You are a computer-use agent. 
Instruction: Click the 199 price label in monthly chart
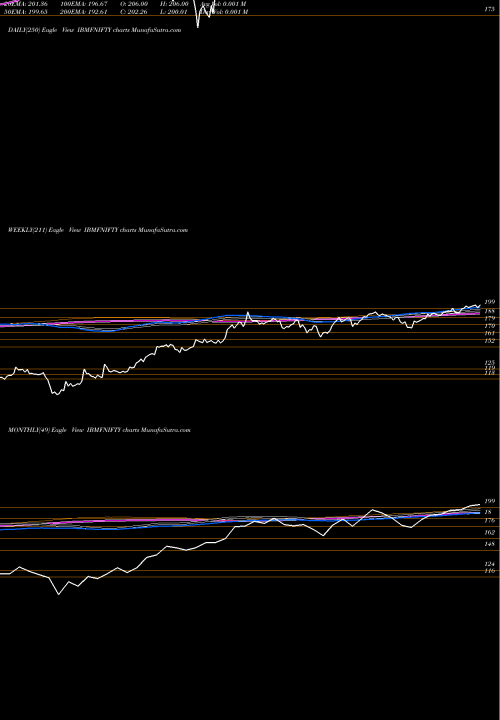pos(489,501)
